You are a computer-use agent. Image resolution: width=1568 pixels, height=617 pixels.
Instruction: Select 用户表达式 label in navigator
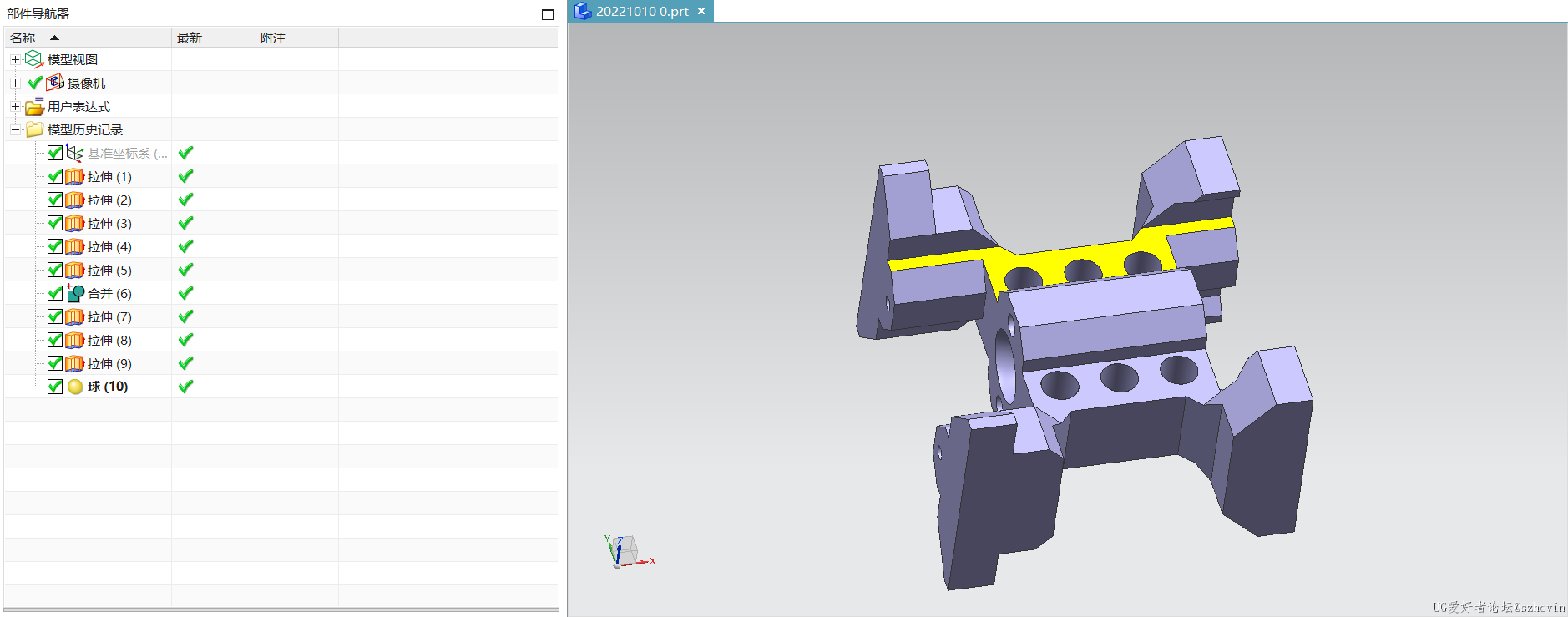coord(78,106)
